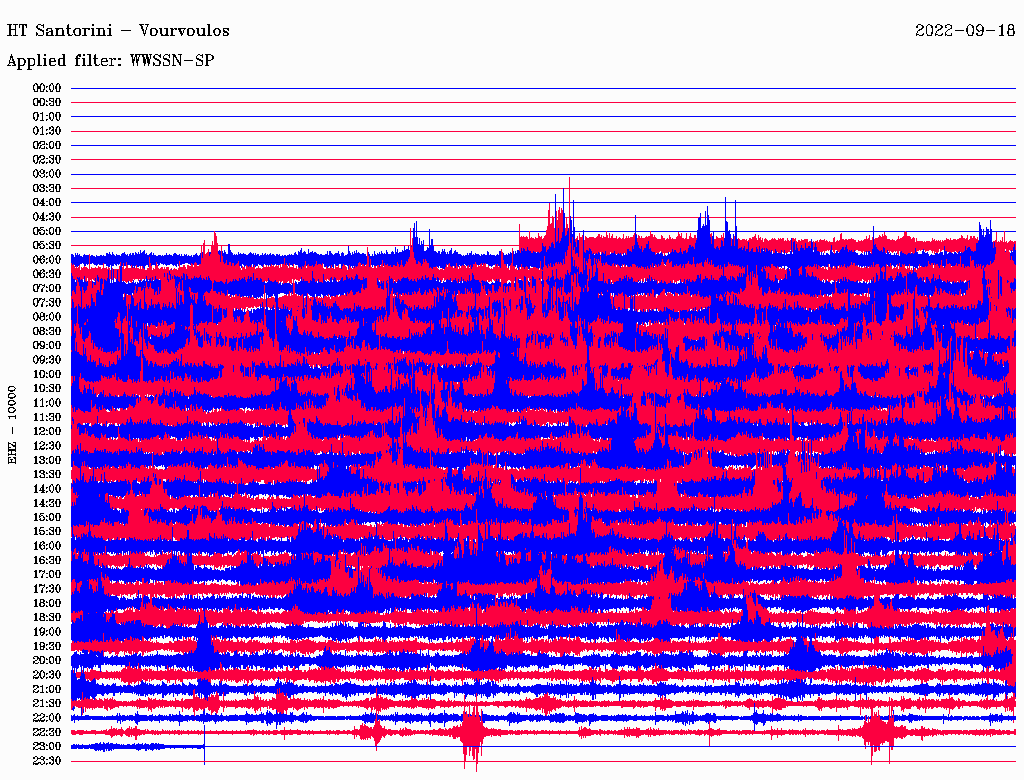Image resolution: width=1024 pixels, height=780 pixels.
Task: Select the 01:00 time label
Action: point(47,116)
